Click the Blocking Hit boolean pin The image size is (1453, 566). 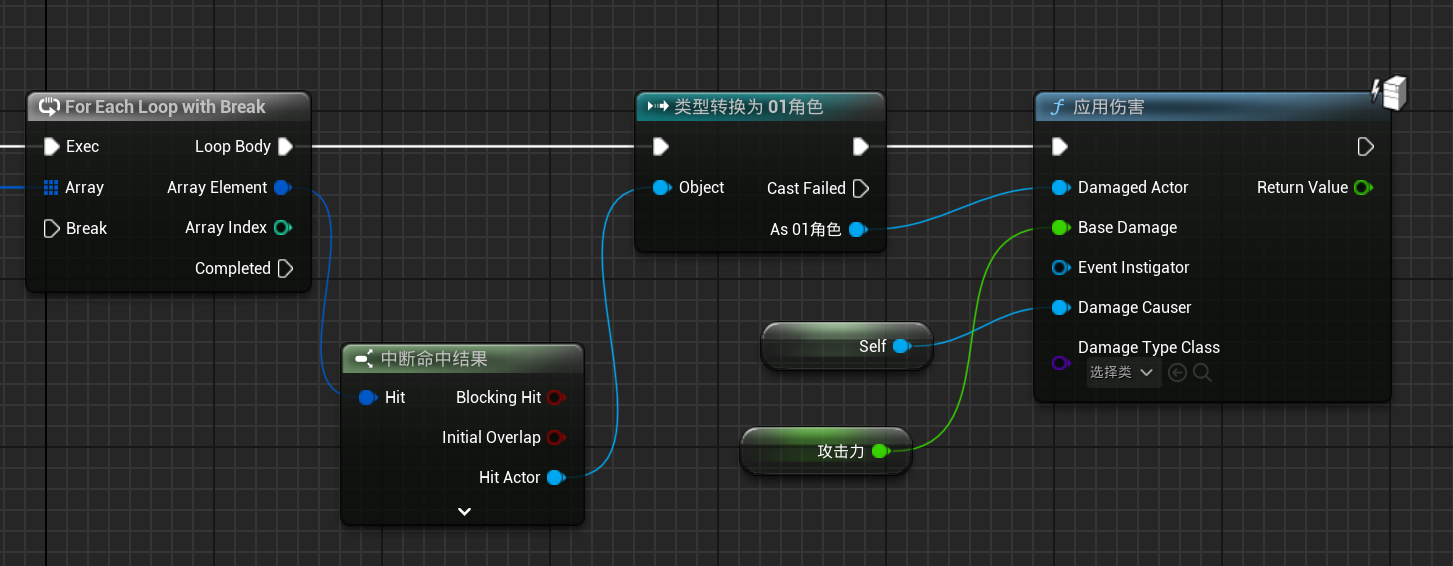tap(555, 398)
